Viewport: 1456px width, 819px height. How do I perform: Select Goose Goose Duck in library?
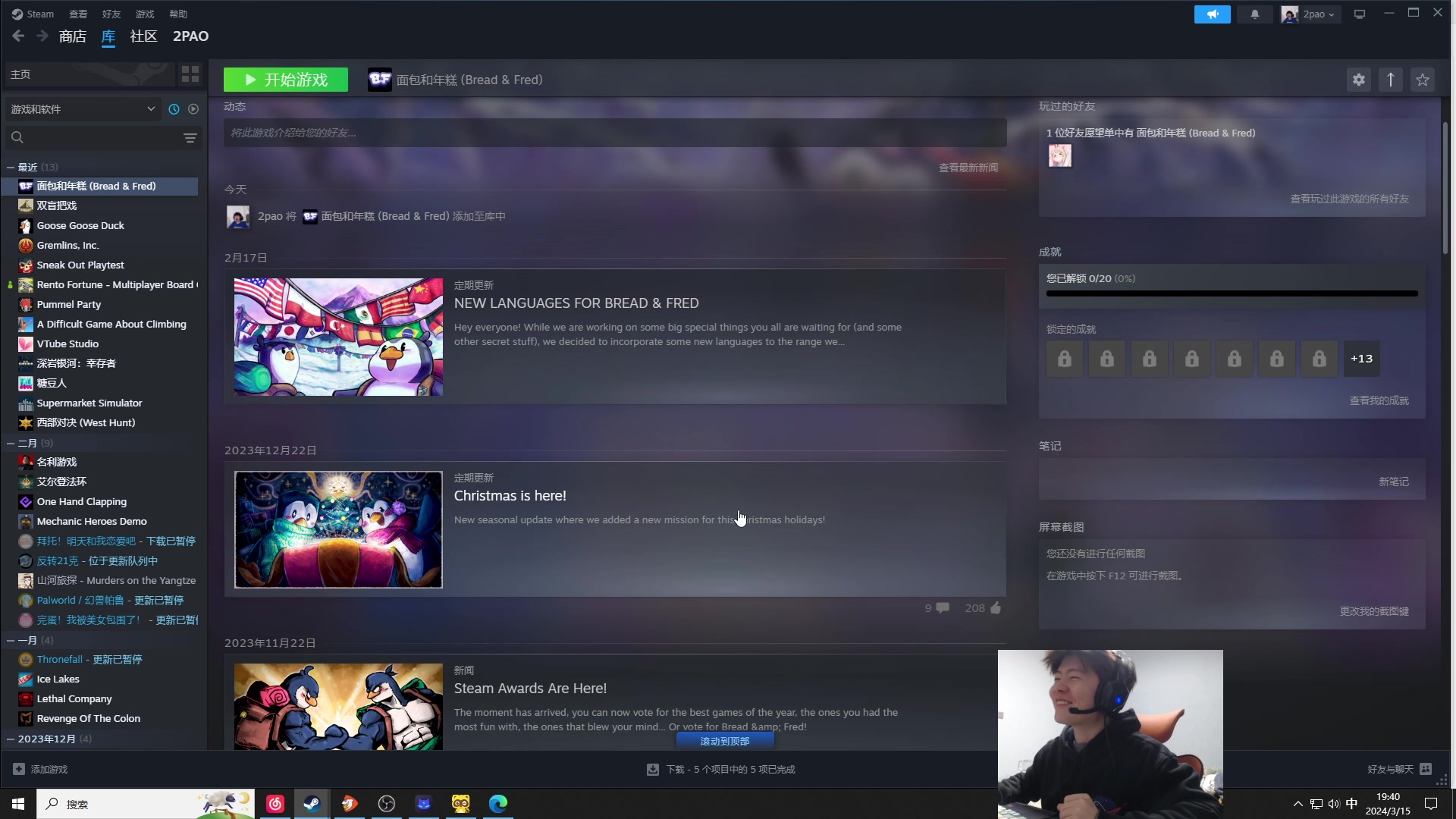(x=80, y=225)
